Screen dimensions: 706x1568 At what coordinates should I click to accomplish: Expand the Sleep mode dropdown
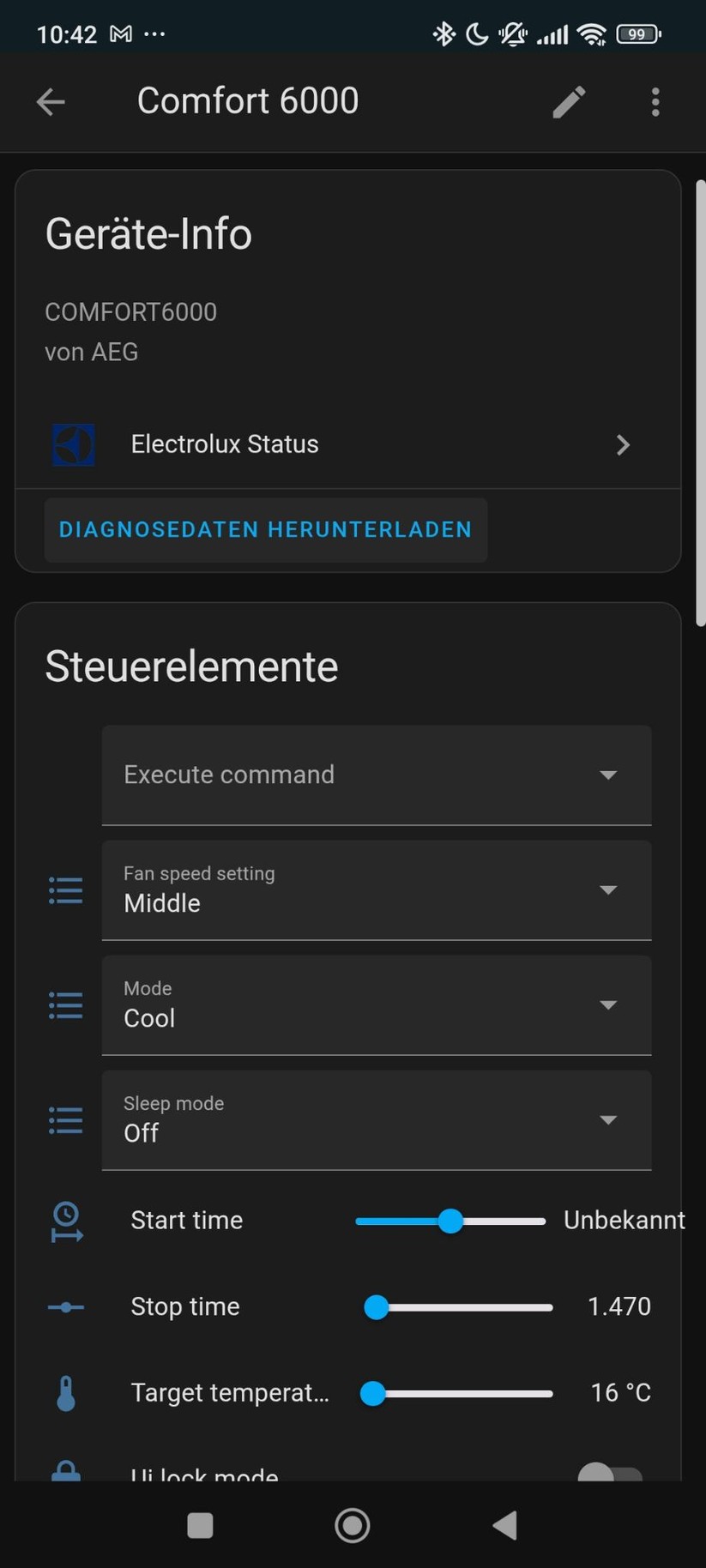376,1120
